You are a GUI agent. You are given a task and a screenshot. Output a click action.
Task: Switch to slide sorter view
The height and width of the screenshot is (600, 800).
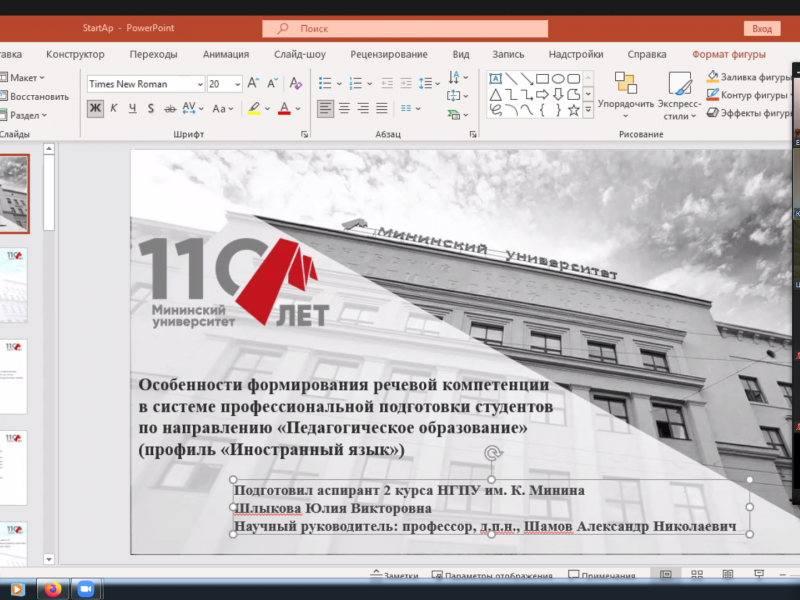coord(697,575)
